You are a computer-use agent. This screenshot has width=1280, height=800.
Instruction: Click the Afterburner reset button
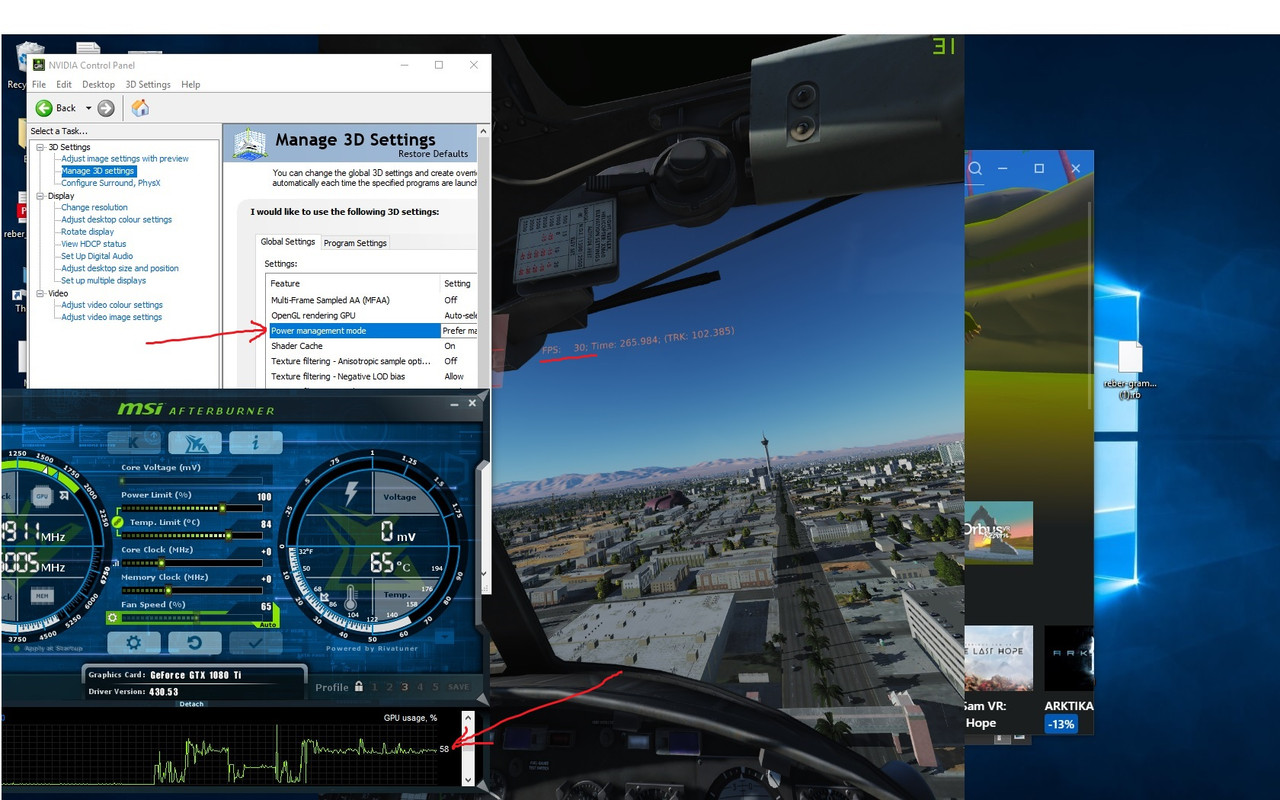pos(195,643)
